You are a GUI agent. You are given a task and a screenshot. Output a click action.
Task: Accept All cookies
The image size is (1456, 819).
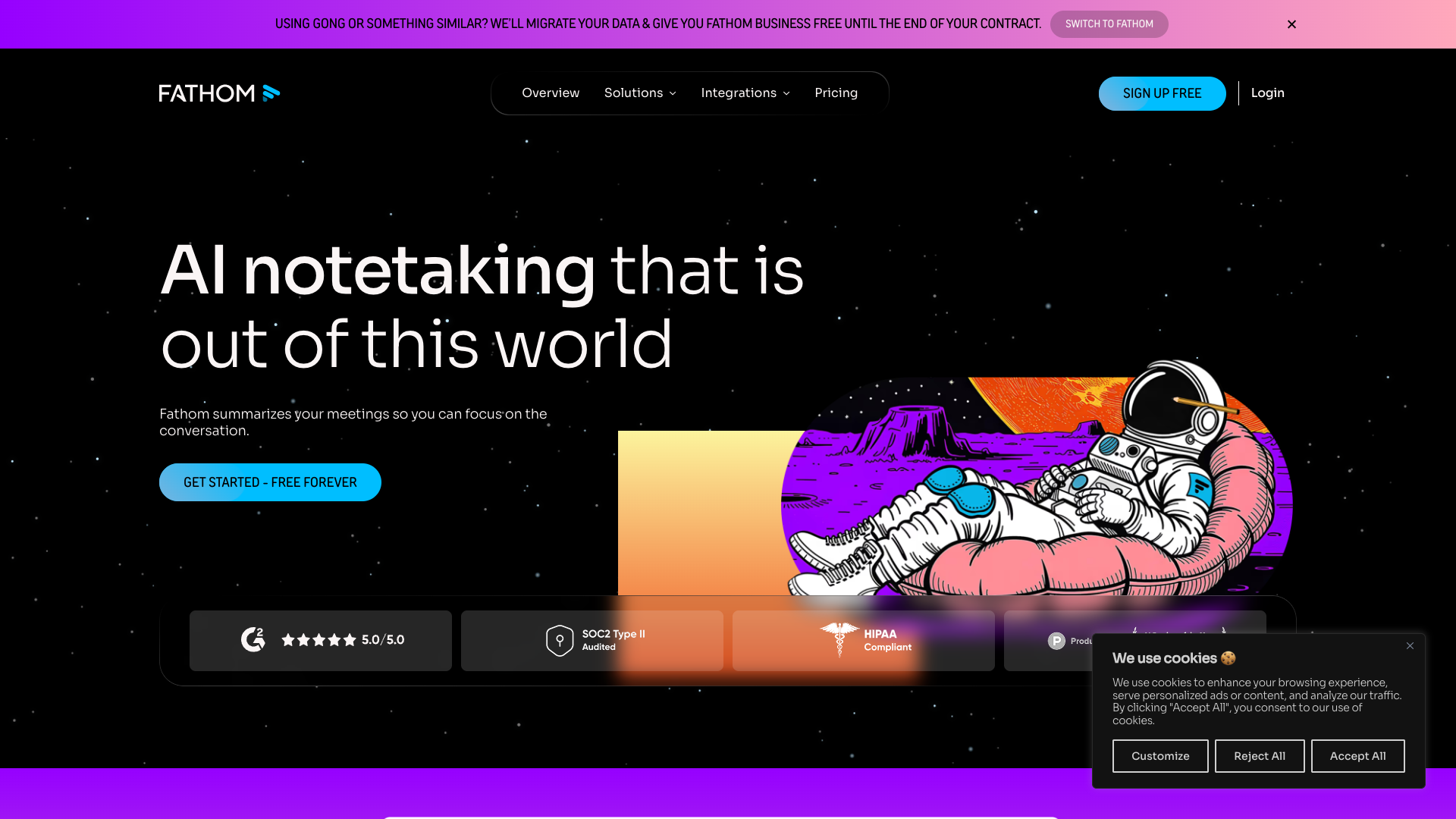1357,756
